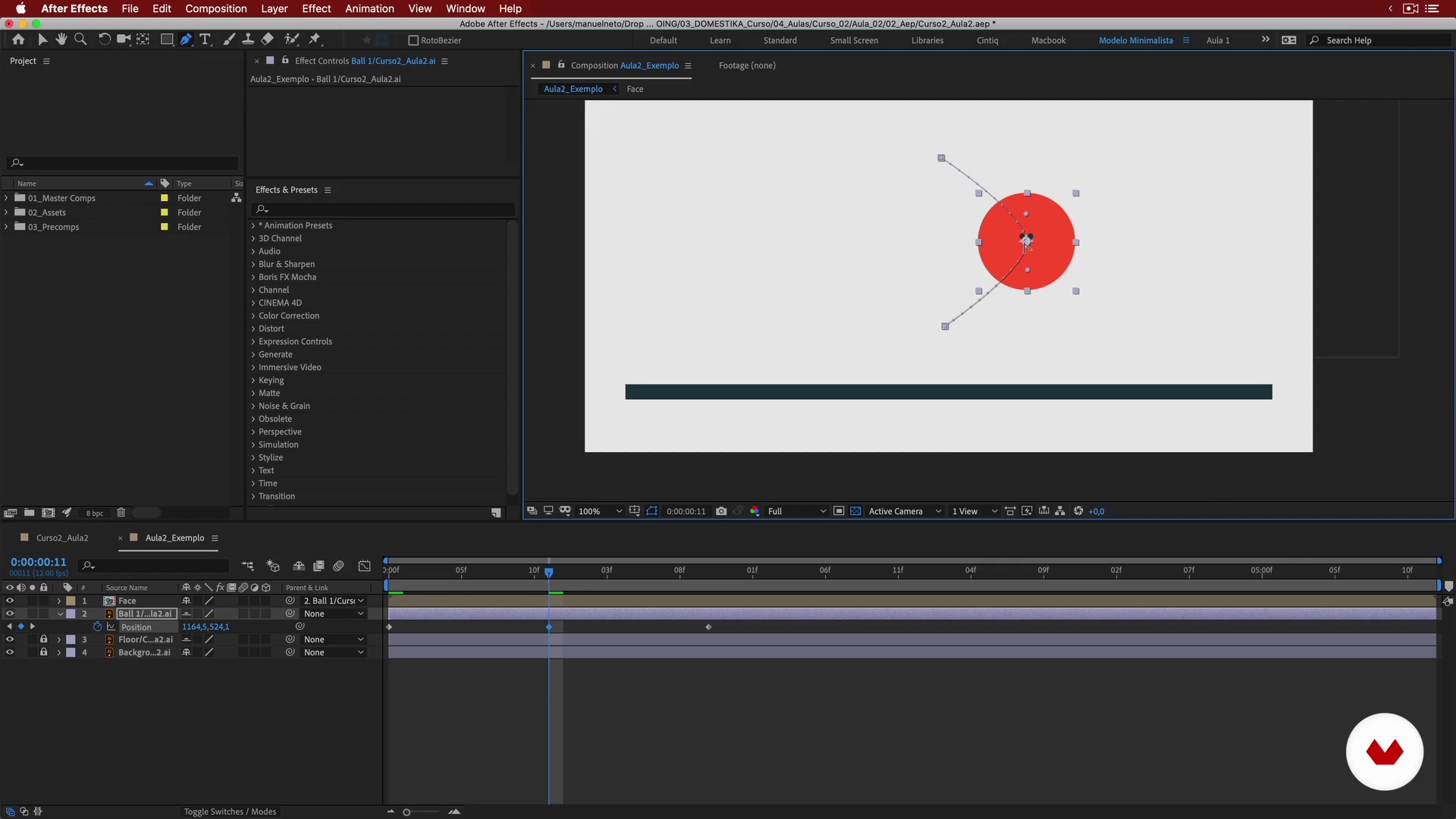Select the Selection arrow tool
Image resolution: width=1456 pixels, height=819 pixels.
coord(42,39)
